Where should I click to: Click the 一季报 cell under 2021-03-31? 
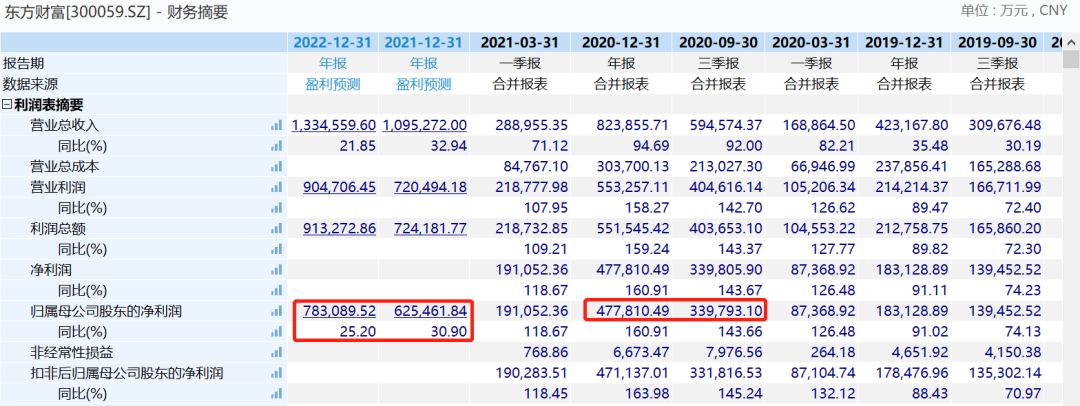(x=520, y=63)
